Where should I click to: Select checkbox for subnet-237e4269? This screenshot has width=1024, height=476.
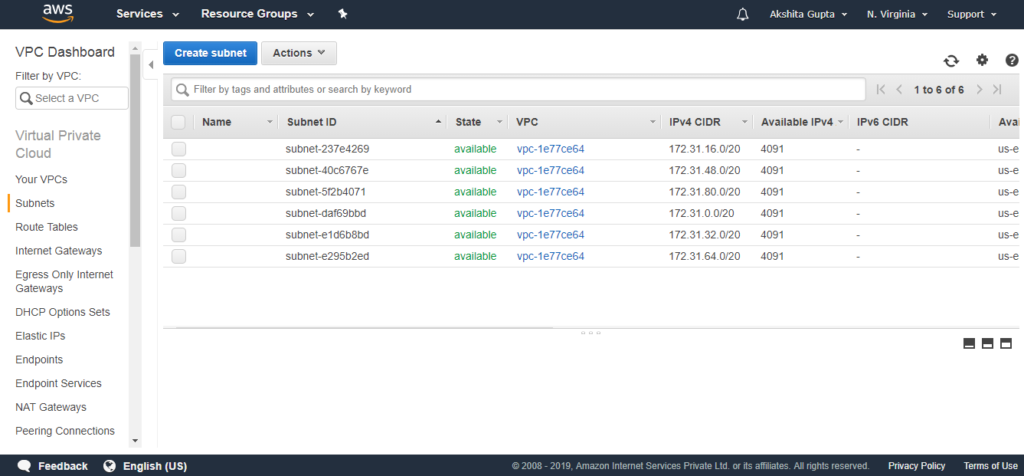178,149
